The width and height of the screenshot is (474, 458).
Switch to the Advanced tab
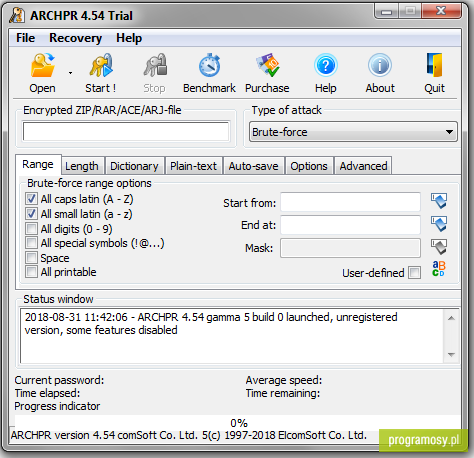[x=363, y=166]
